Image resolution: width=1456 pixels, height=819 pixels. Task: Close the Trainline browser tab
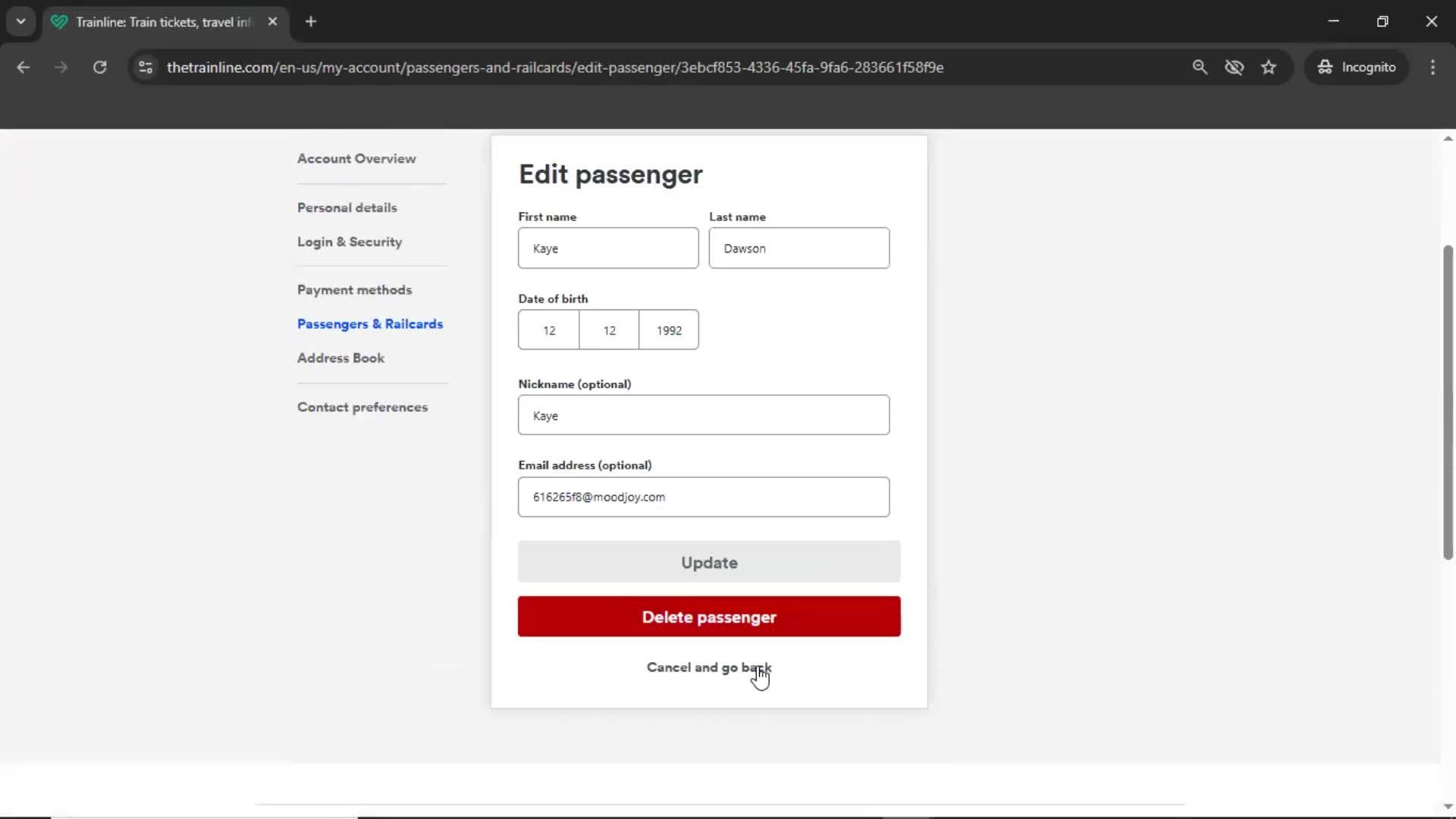[273, 21]
